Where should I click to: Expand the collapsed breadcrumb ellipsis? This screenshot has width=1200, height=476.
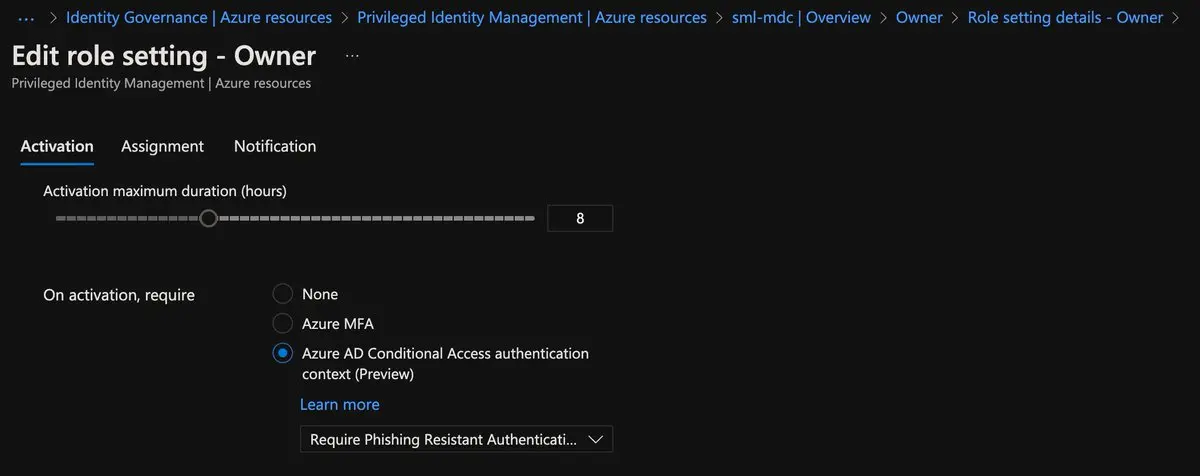27,18
